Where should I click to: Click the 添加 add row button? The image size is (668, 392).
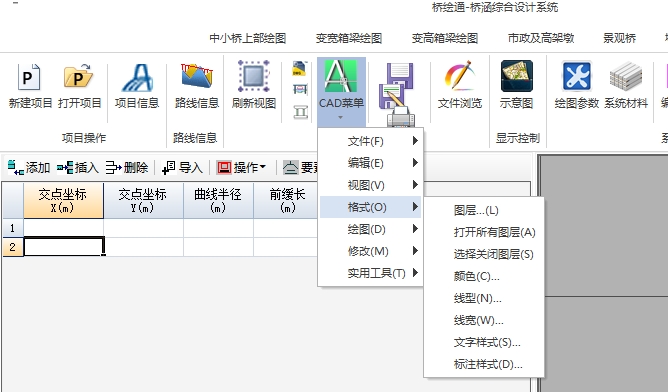(29, 167)
